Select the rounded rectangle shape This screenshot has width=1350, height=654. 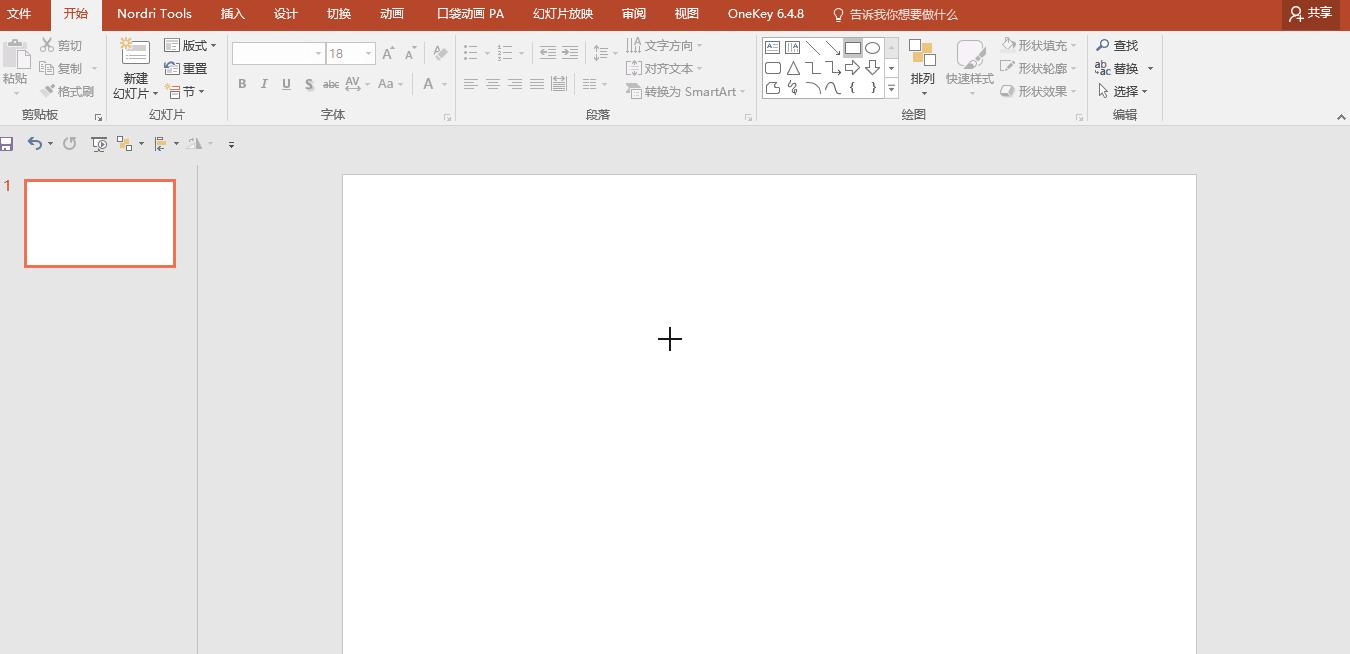773,68
